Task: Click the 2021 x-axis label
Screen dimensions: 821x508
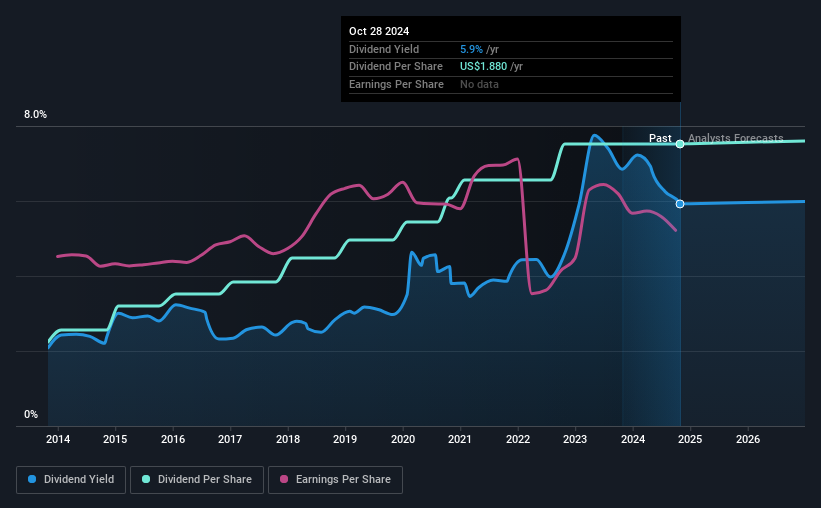Action: [460, 439]
